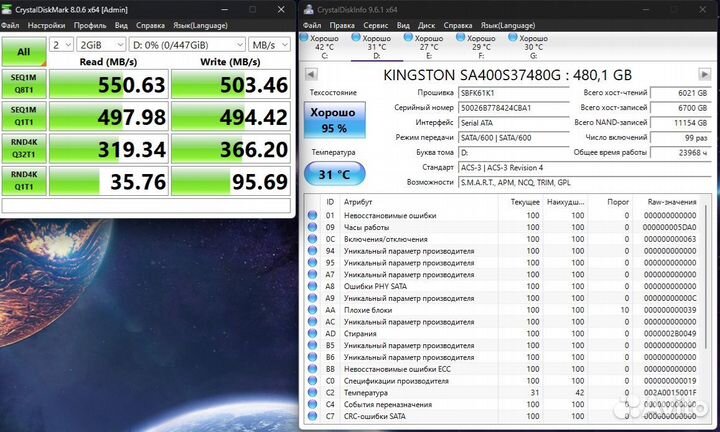
Task: Open Профиль menu in CrystalDiskMark
Action: (x=90, y=25)
